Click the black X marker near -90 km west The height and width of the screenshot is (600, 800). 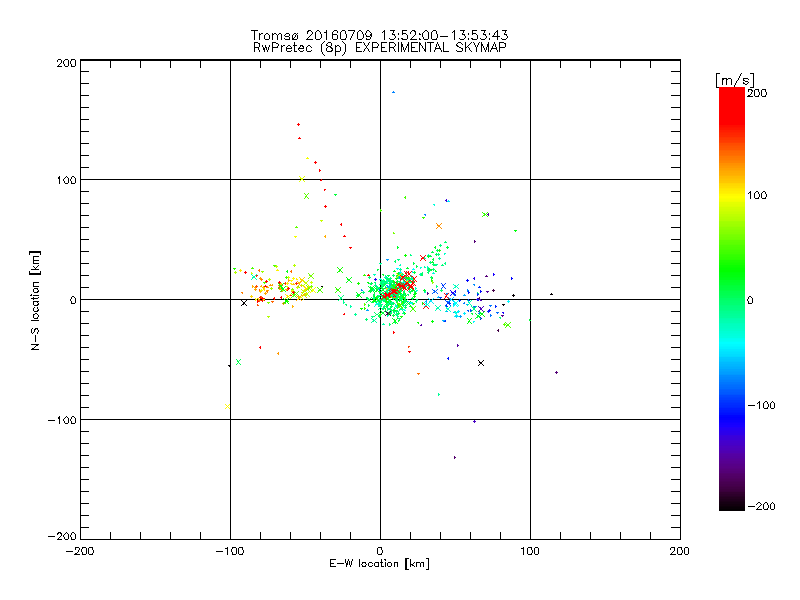tap(244, 303)
